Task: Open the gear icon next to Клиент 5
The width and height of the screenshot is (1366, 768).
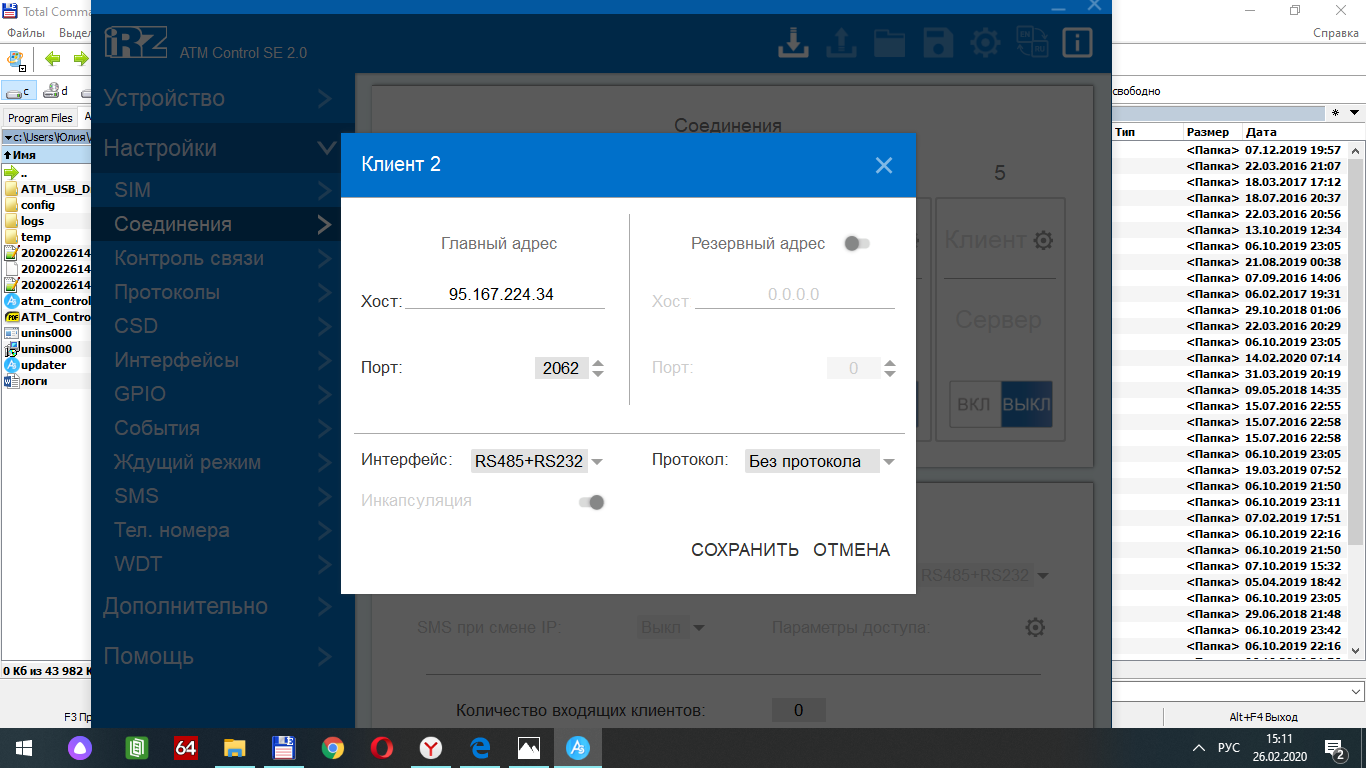Action: click(1043, 240)
